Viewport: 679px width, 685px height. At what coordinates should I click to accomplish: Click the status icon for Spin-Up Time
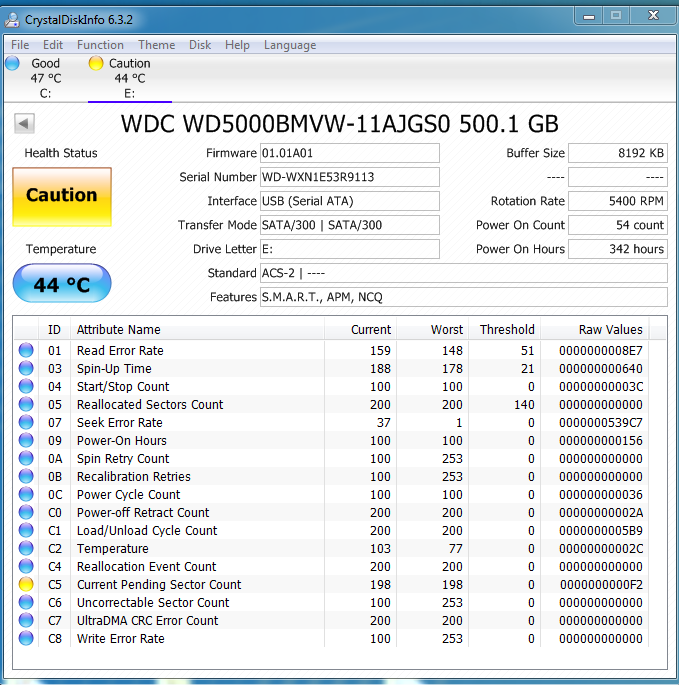coord(26,368)
